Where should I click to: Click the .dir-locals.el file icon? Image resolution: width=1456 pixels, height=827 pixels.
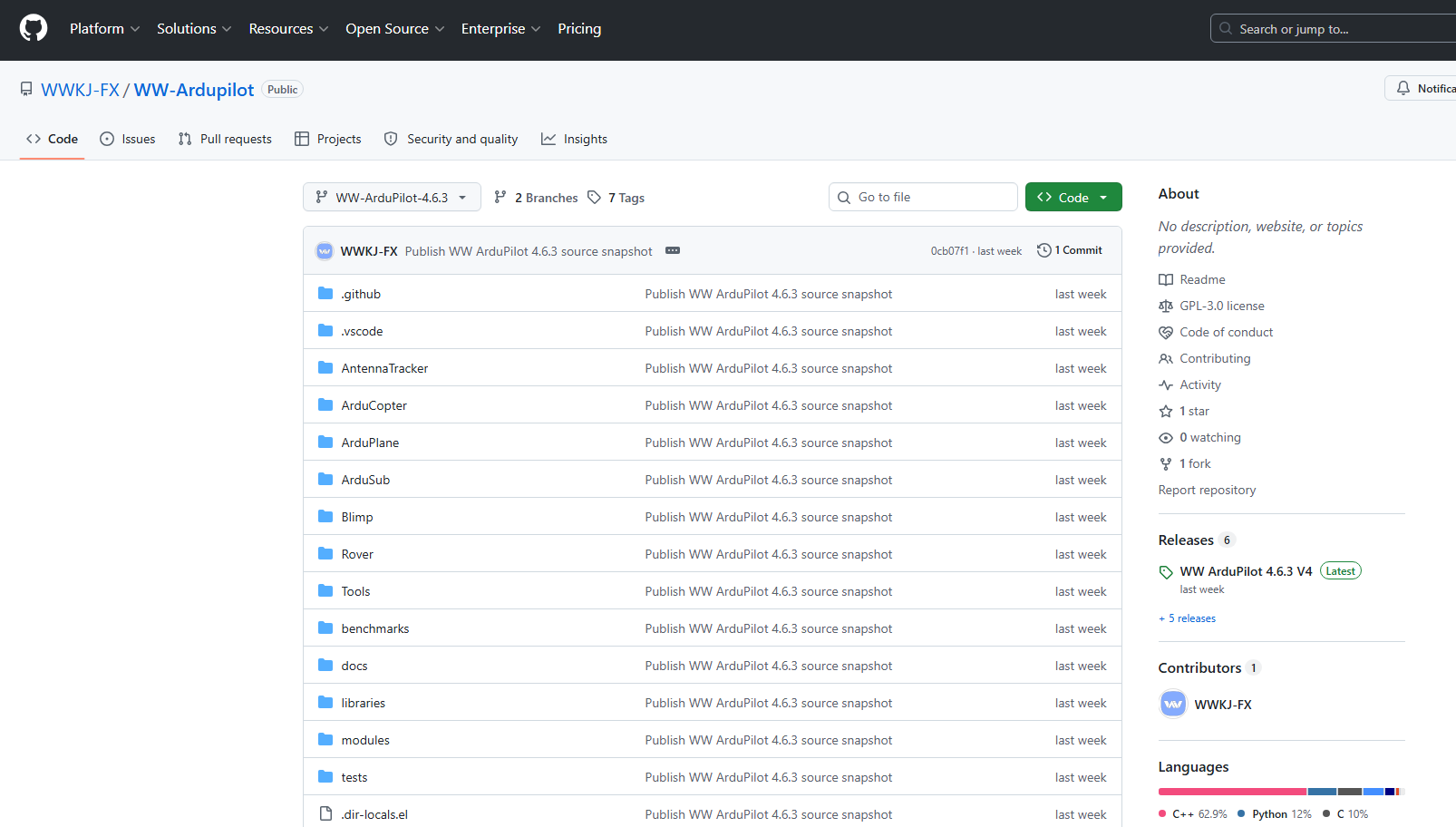(x=325, y=813)
